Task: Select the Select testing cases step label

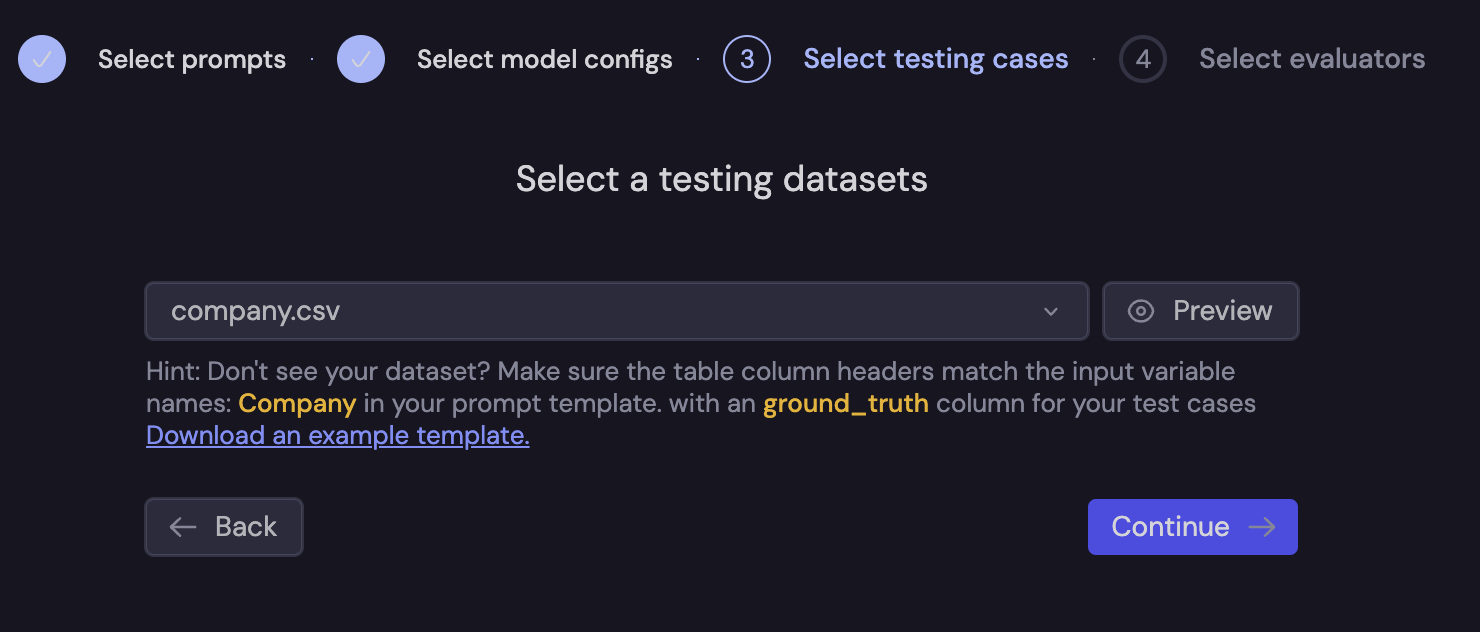Action: click(935, 59)
